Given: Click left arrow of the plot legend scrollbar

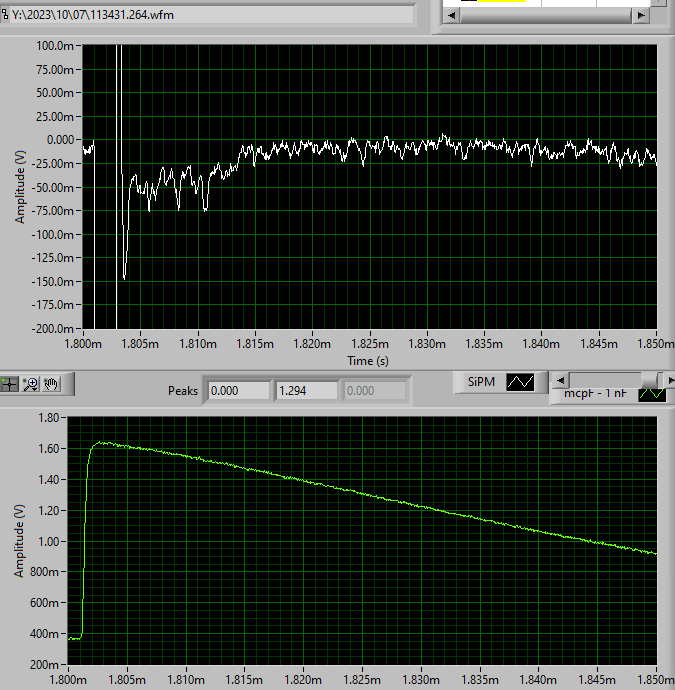Looking at the screenshot, I should click(x=560, y=381).
